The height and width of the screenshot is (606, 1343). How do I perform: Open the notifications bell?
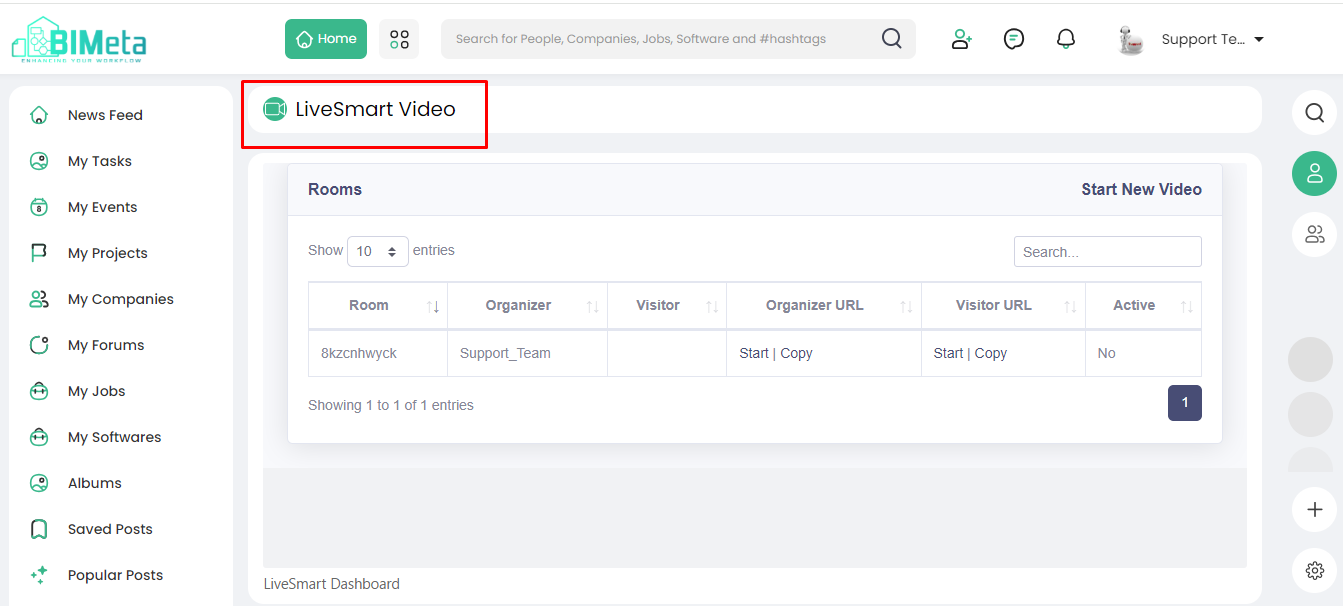(x=1066, y=39)
